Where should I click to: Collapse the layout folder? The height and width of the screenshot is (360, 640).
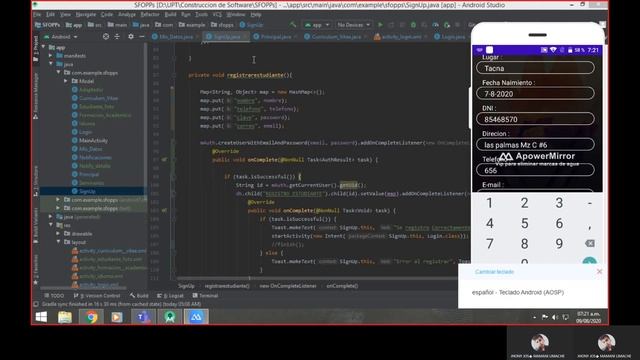point(58,242)
